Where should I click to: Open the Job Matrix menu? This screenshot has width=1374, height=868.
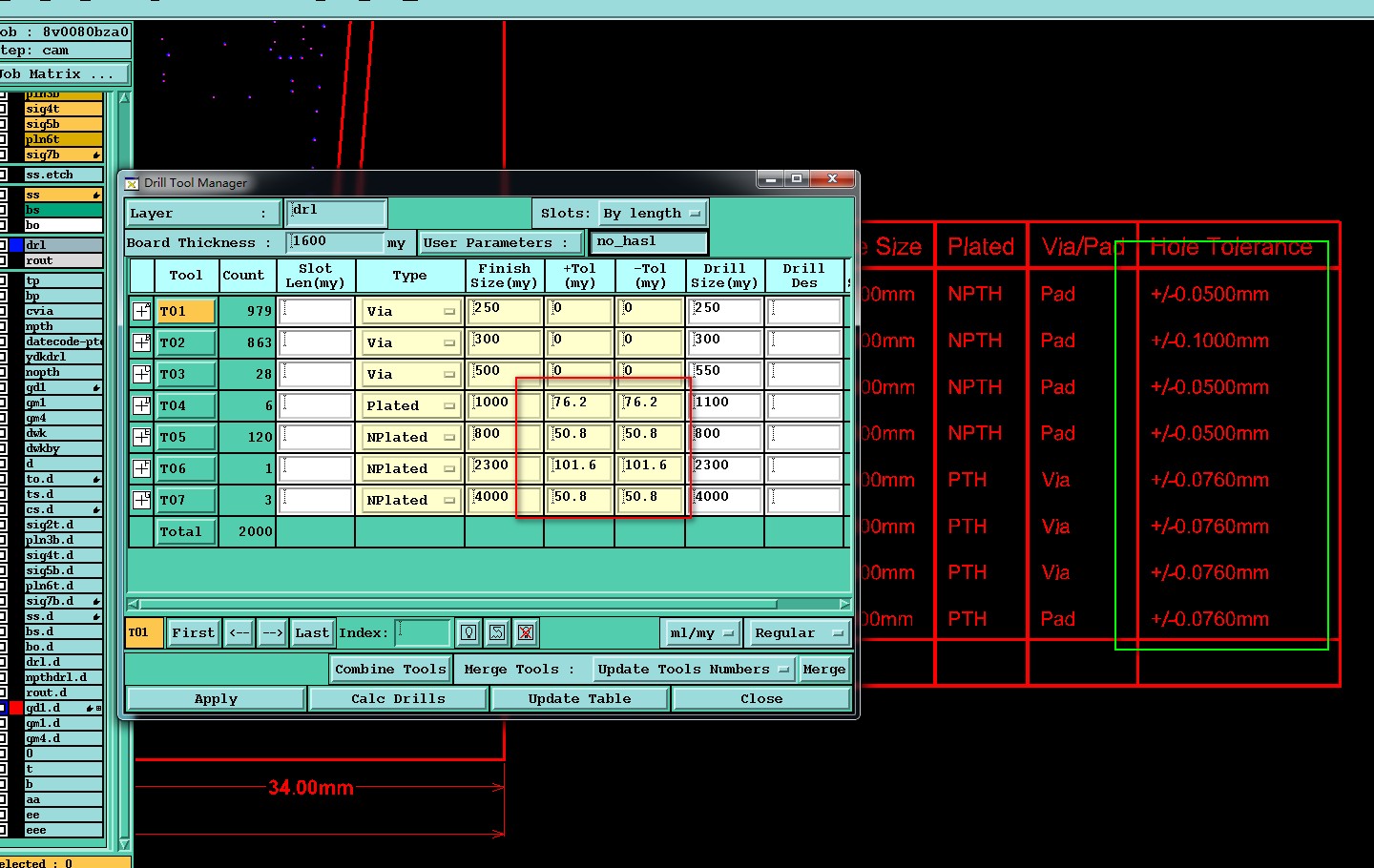pyautogui.click(x=62, y=73)
